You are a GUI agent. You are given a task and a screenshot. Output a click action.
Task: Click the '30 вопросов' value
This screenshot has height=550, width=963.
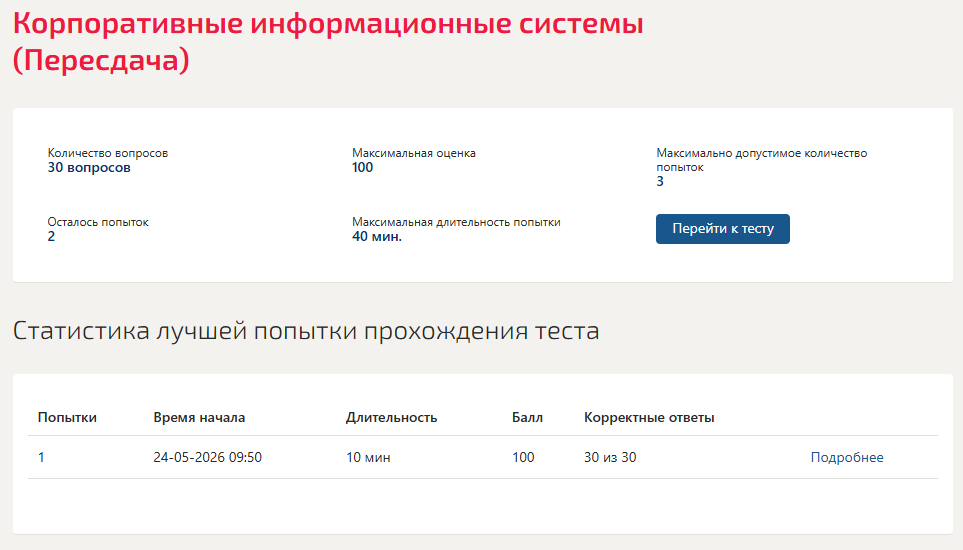89,168
